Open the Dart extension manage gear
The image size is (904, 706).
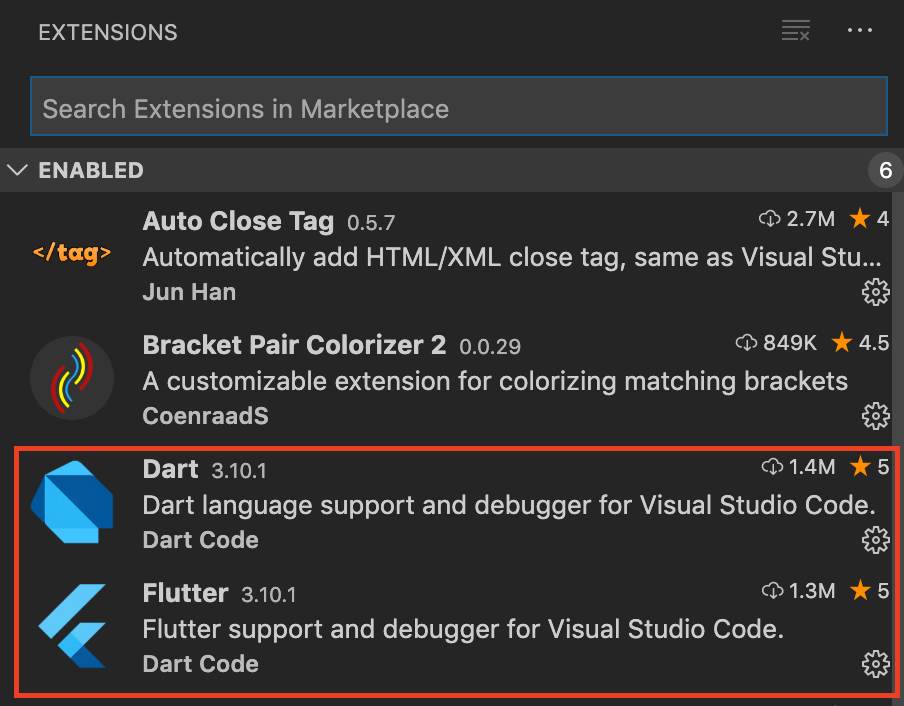(x=875, y=540)
